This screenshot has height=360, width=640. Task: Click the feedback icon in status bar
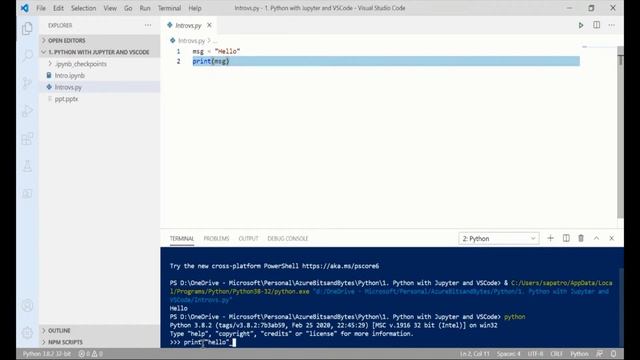click(599, 354)
